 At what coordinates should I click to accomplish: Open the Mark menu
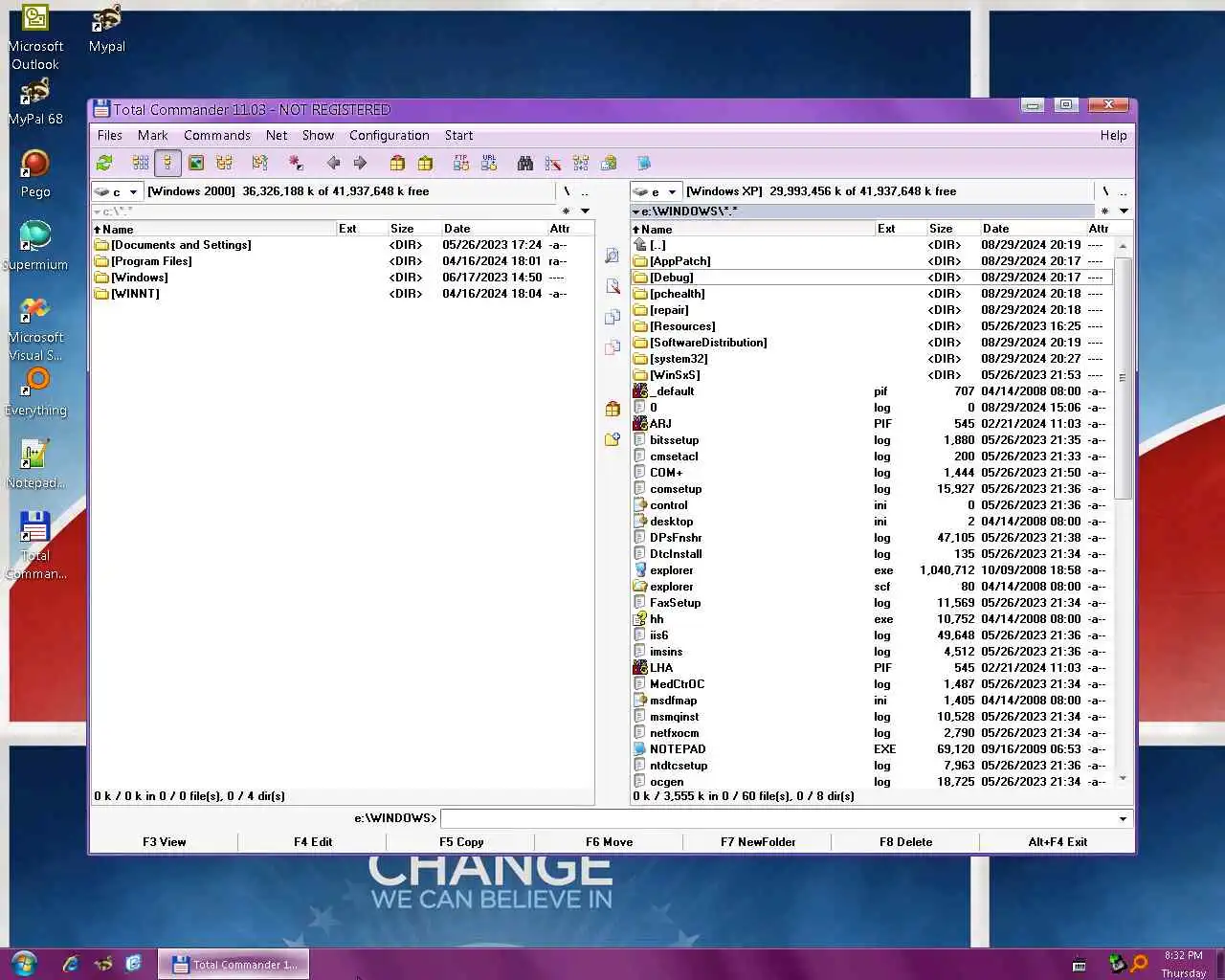[x=152, y=135]
